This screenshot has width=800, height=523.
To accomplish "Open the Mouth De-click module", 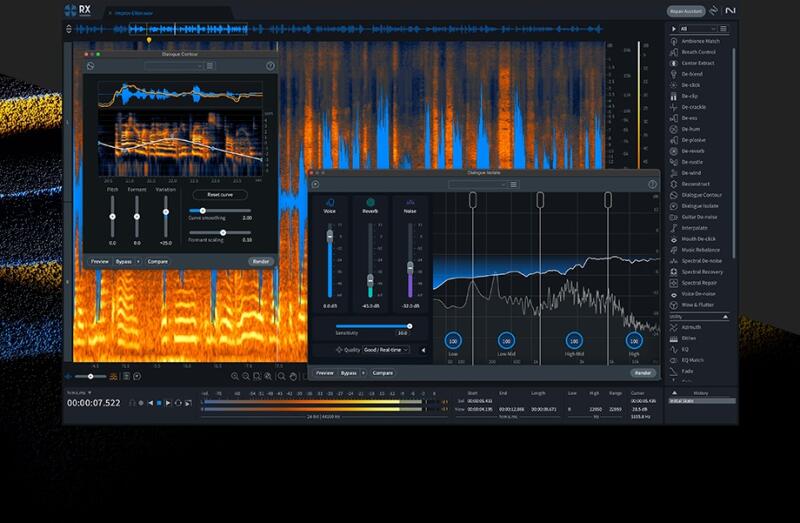I will [698, 239].
